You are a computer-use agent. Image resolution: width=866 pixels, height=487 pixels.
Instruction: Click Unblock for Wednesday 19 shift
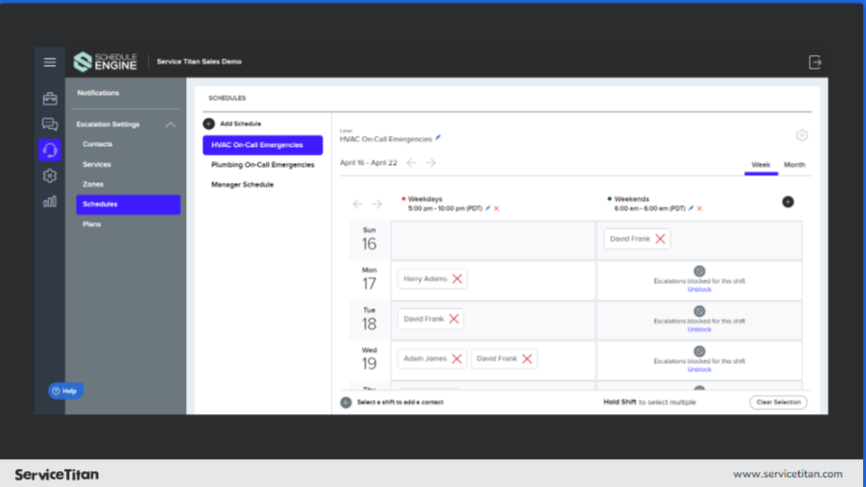point(699,369)
